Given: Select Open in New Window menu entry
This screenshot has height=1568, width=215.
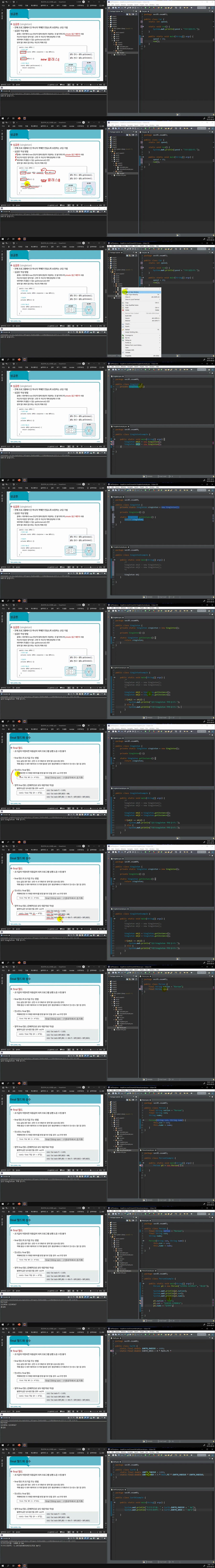Looking at the screenshot, I should (x=132, y=292).
